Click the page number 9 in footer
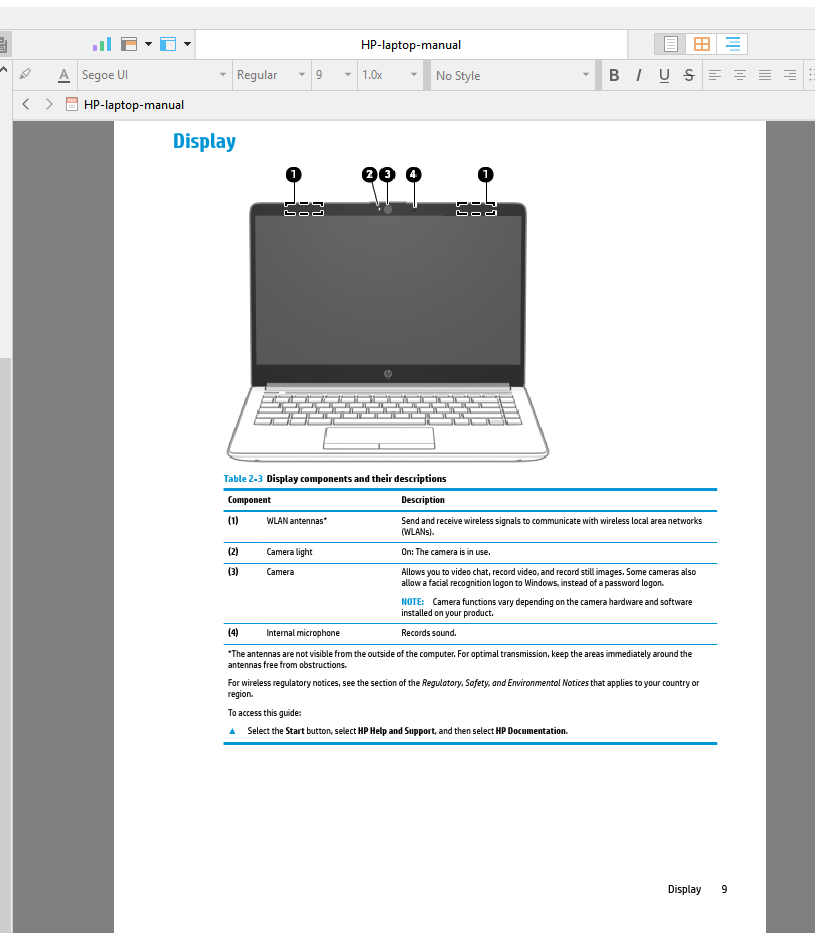 point(724,889)
